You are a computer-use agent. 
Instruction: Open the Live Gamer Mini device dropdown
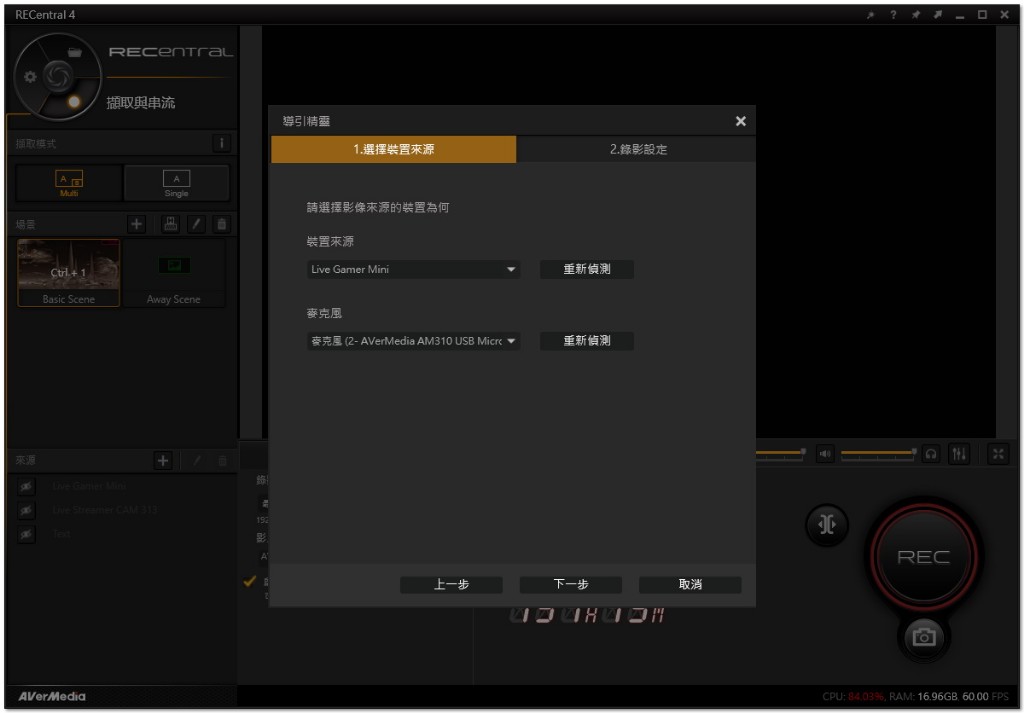(x=413, y=269)
